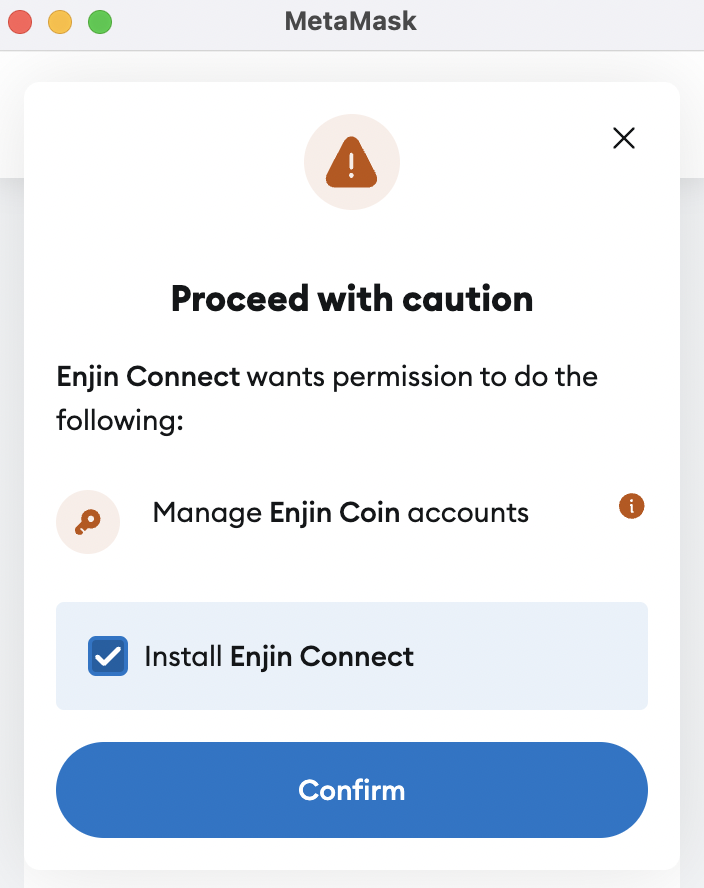704x888 pixels.
Task: Open the info tooltip for the account permission
Action: tap(632, 506)
